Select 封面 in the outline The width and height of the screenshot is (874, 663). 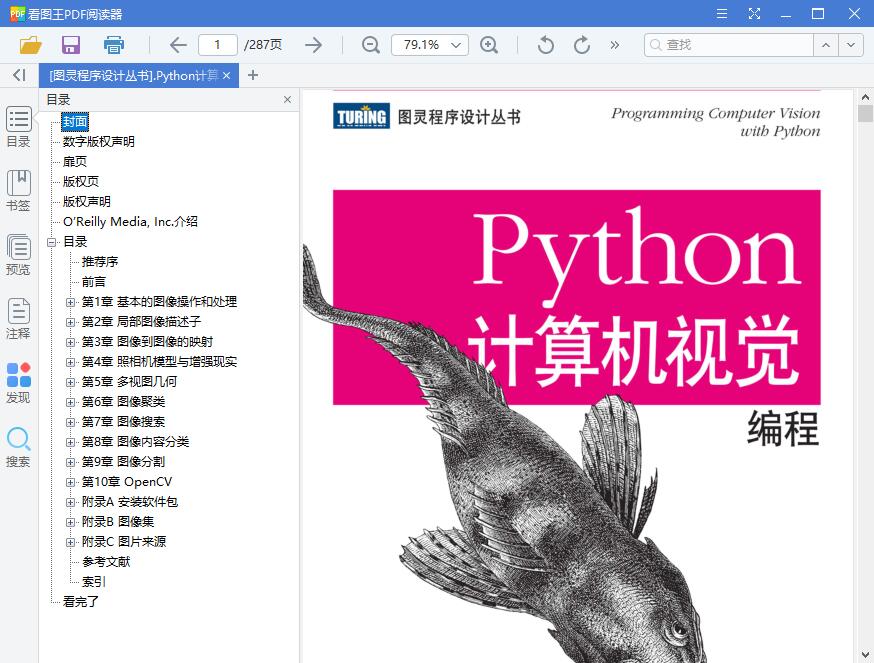click(75, 122)
